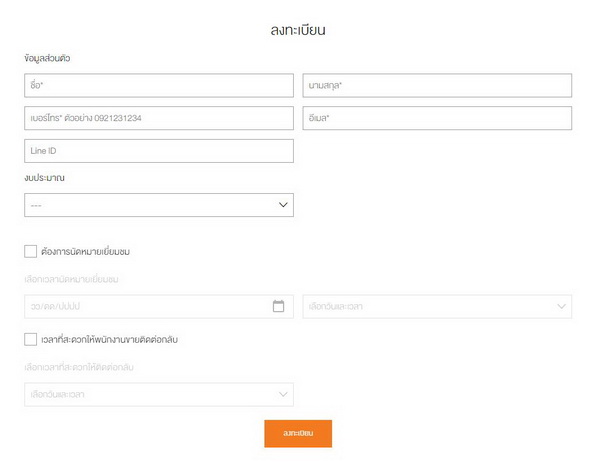Viewport: 600px width, 463px height.
Task: Click the calendar icon in the date field
Action: pyautogui.click(x=279, y=306)
